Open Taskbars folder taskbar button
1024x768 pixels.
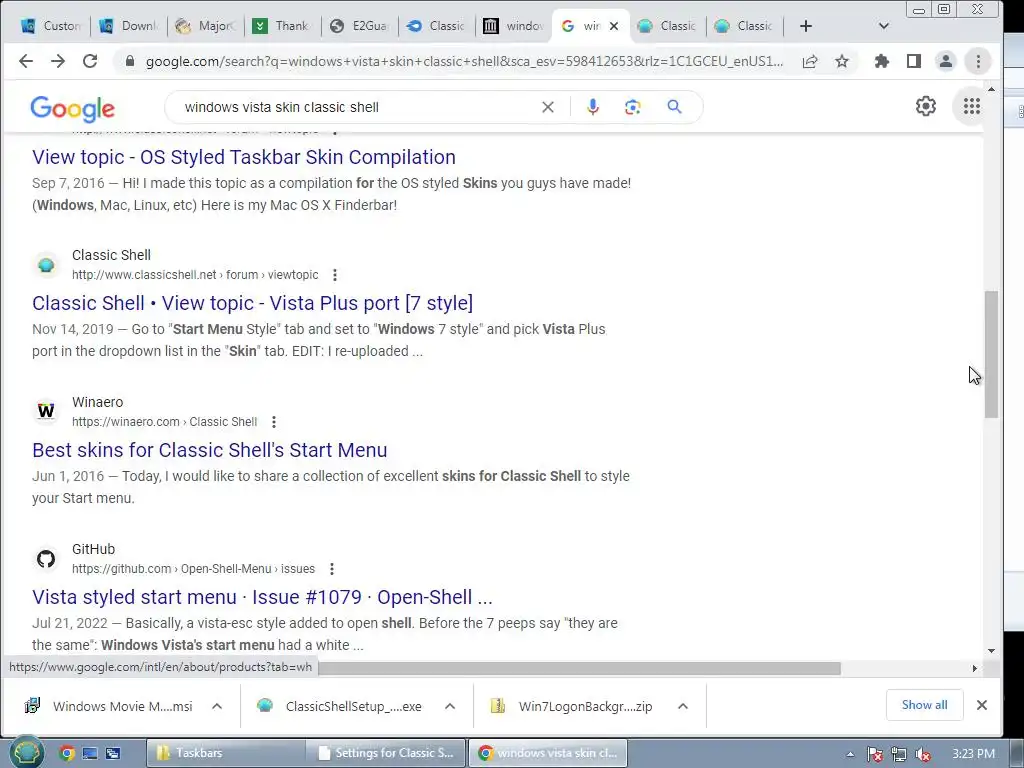coord(224,753)
